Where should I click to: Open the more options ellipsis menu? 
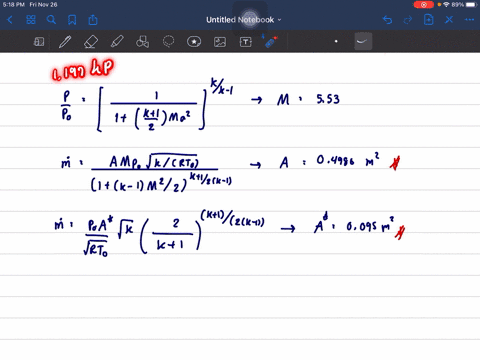coord(470,20)
